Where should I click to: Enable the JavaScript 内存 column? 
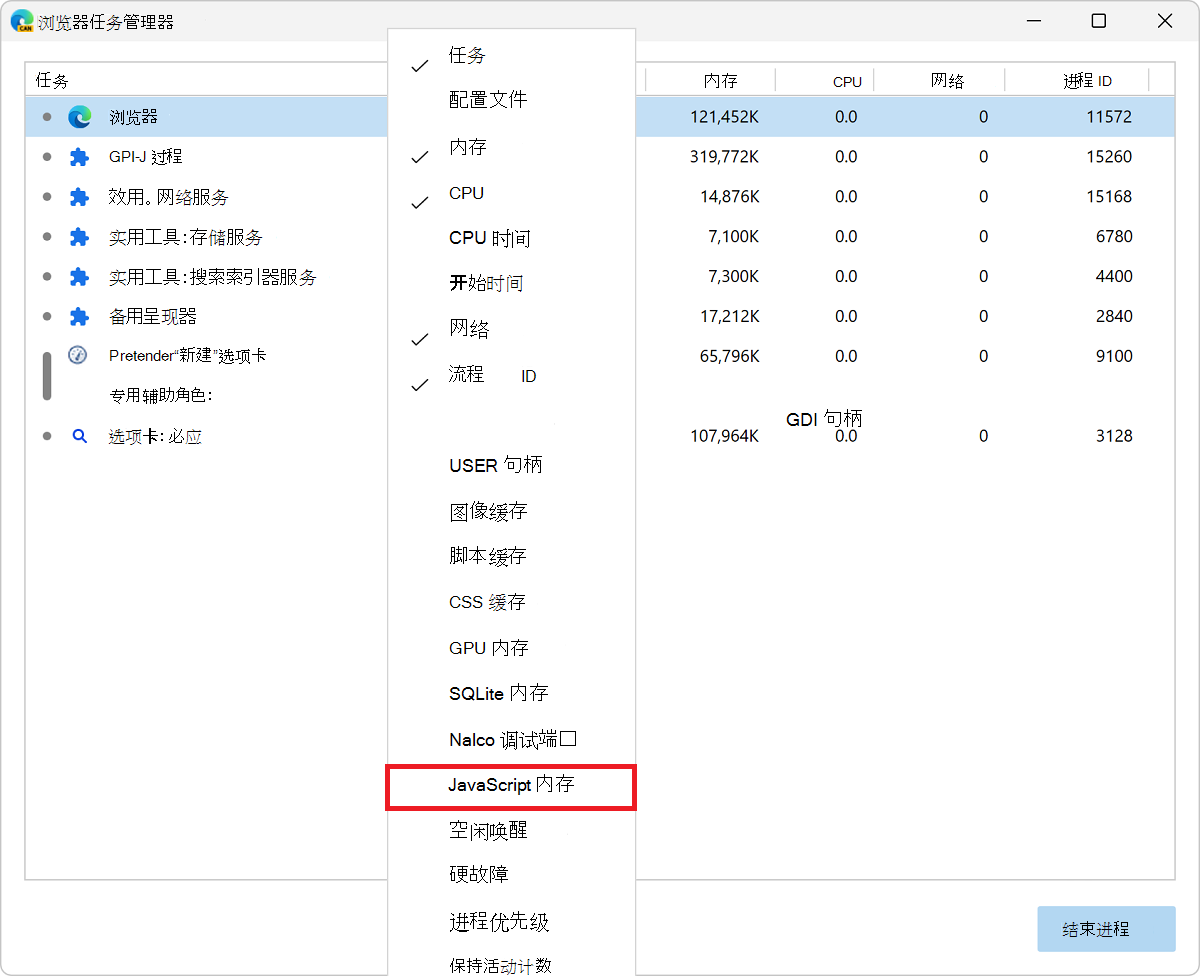(x=510, y=786)
